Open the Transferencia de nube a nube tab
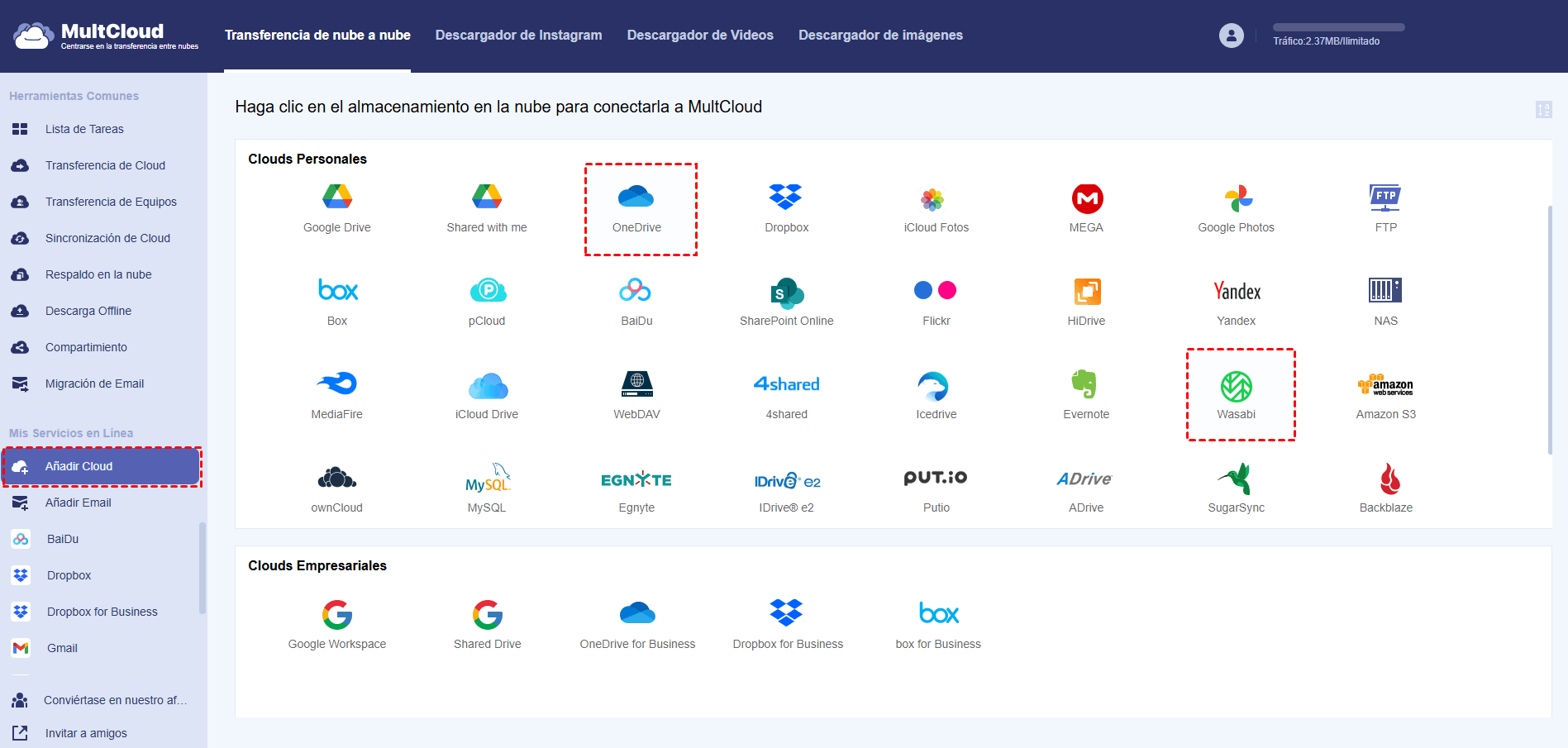This screenshot has height=748, width=1568. [x=317, y=35]
